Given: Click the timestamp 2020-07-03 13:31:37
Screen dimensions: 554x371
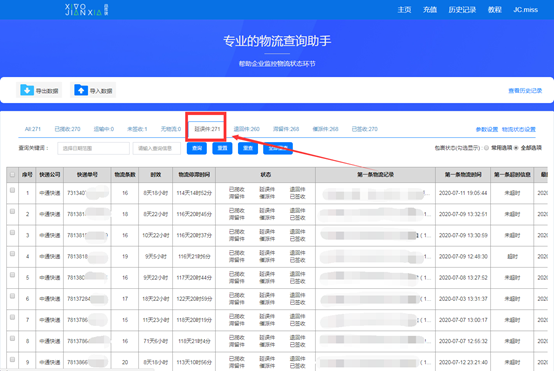Looking at the screenshot, I should coord(463,299).
